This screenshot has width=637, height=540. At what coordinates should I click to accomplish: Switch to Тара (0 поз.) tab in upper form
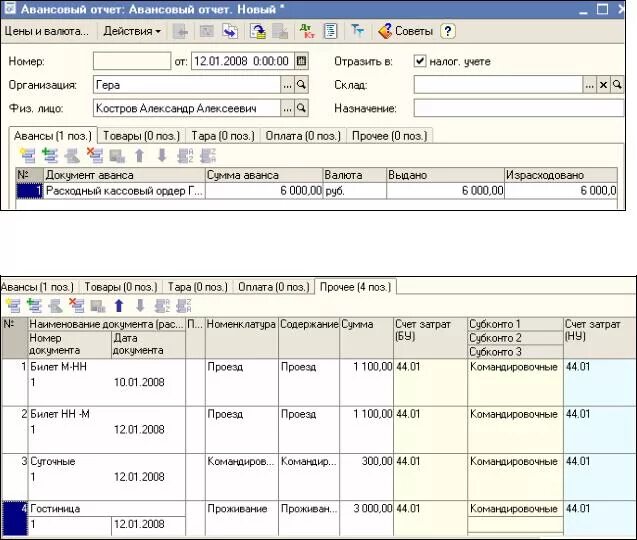[223, 136]
